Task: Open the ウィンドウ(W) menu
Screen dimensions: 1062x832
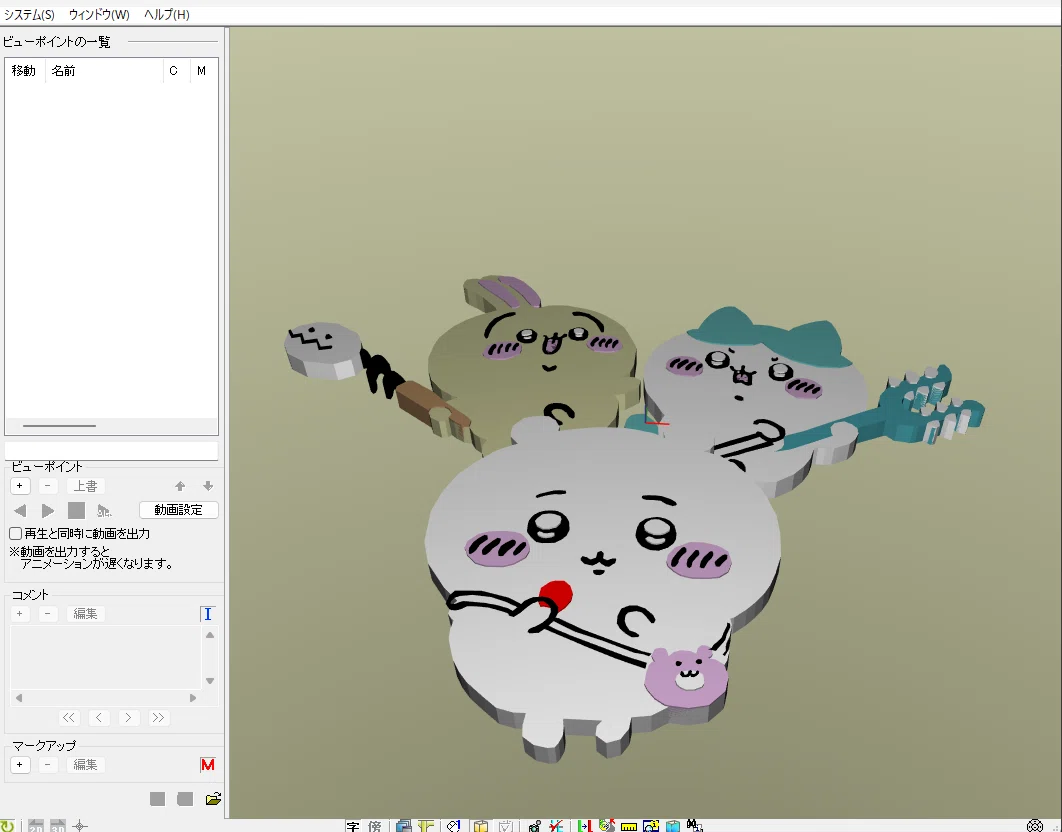Action: (x=99, y=14)
